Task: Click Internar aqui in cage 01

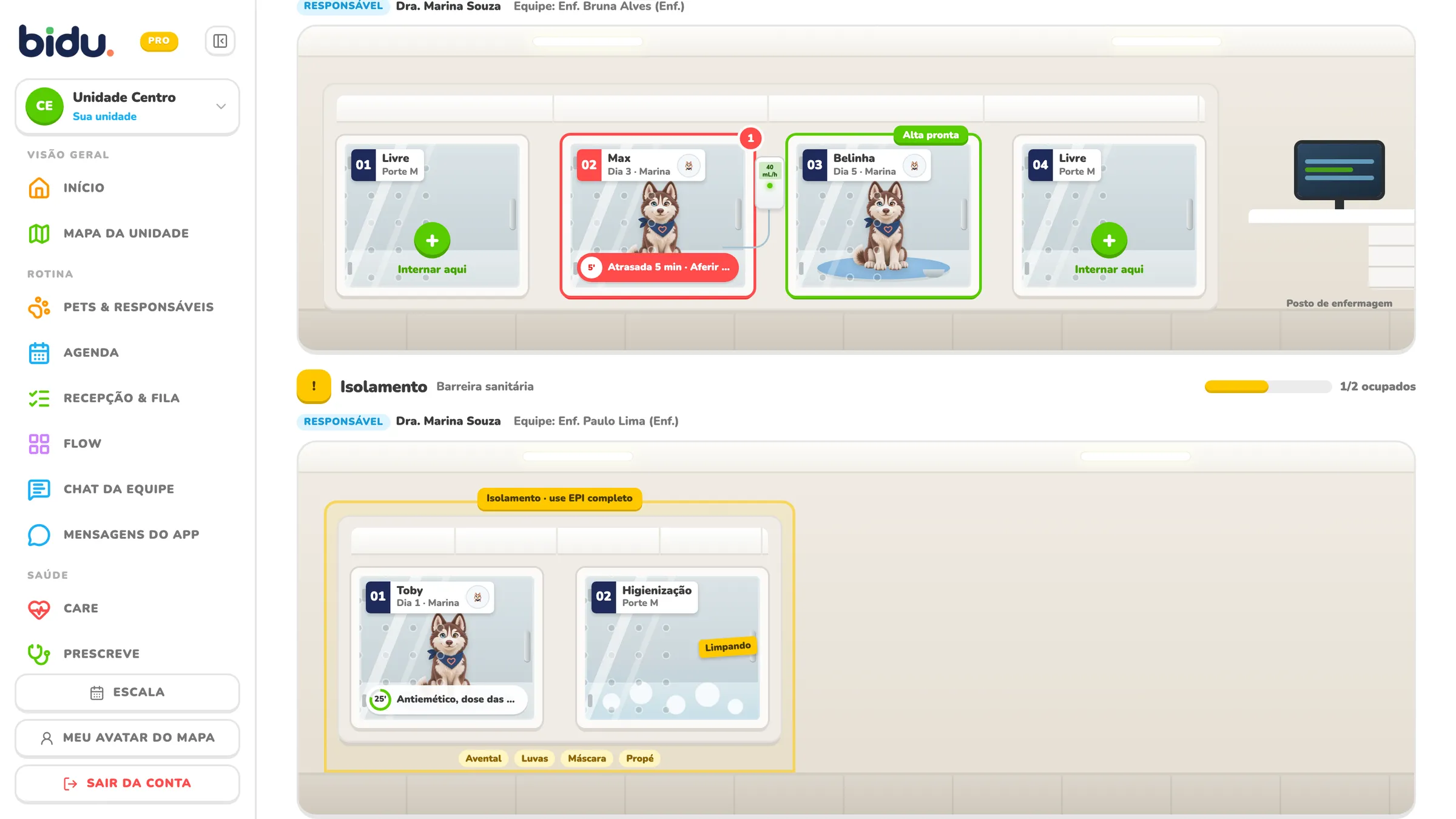Action: click(432, 269)
